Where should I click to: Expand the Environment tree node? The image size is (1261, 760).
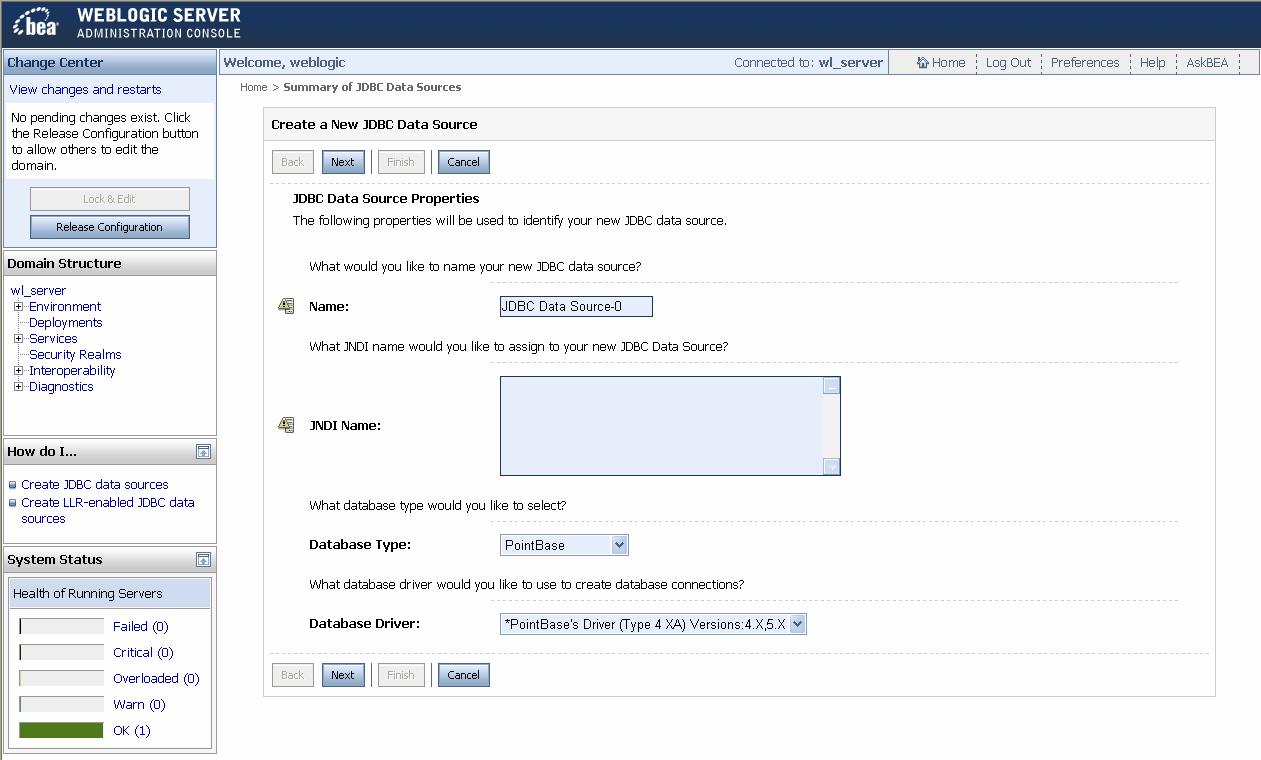[x=18, y=306]
